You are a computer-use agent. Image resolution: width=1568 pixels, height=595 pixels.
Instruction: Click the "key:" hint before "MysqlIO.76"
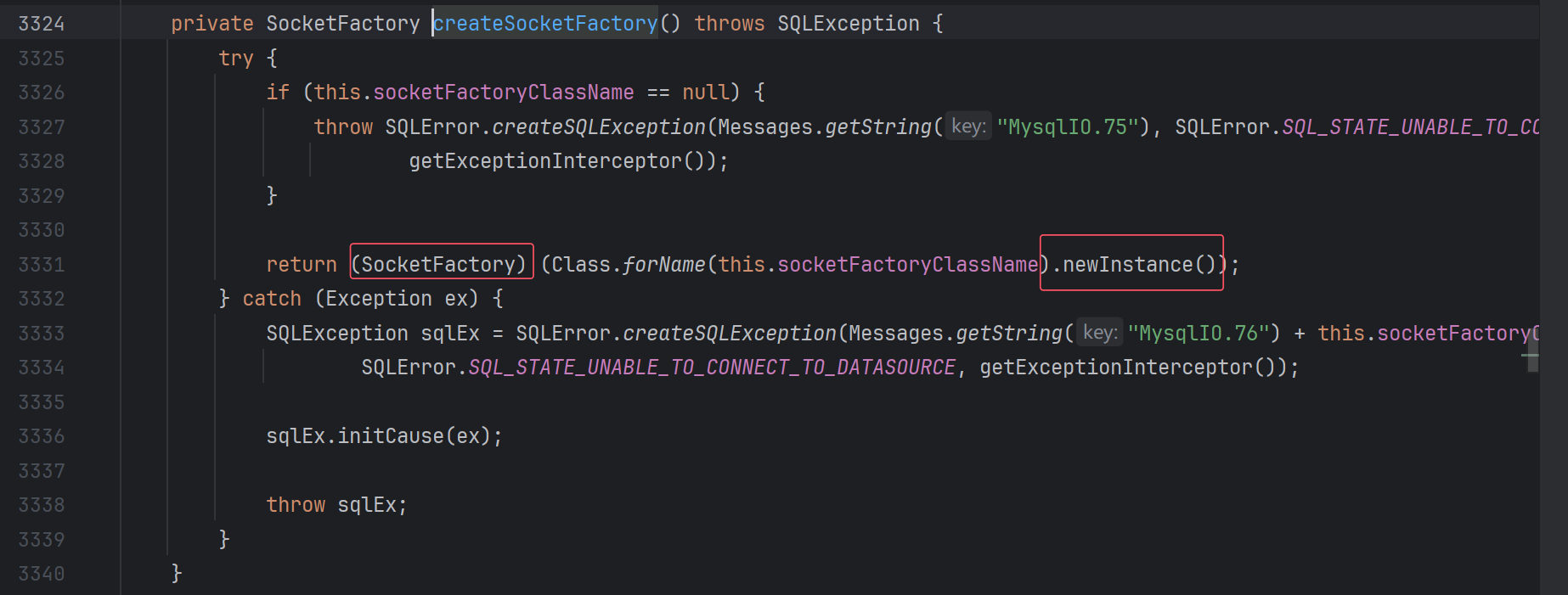click(x=1099, y=333)
